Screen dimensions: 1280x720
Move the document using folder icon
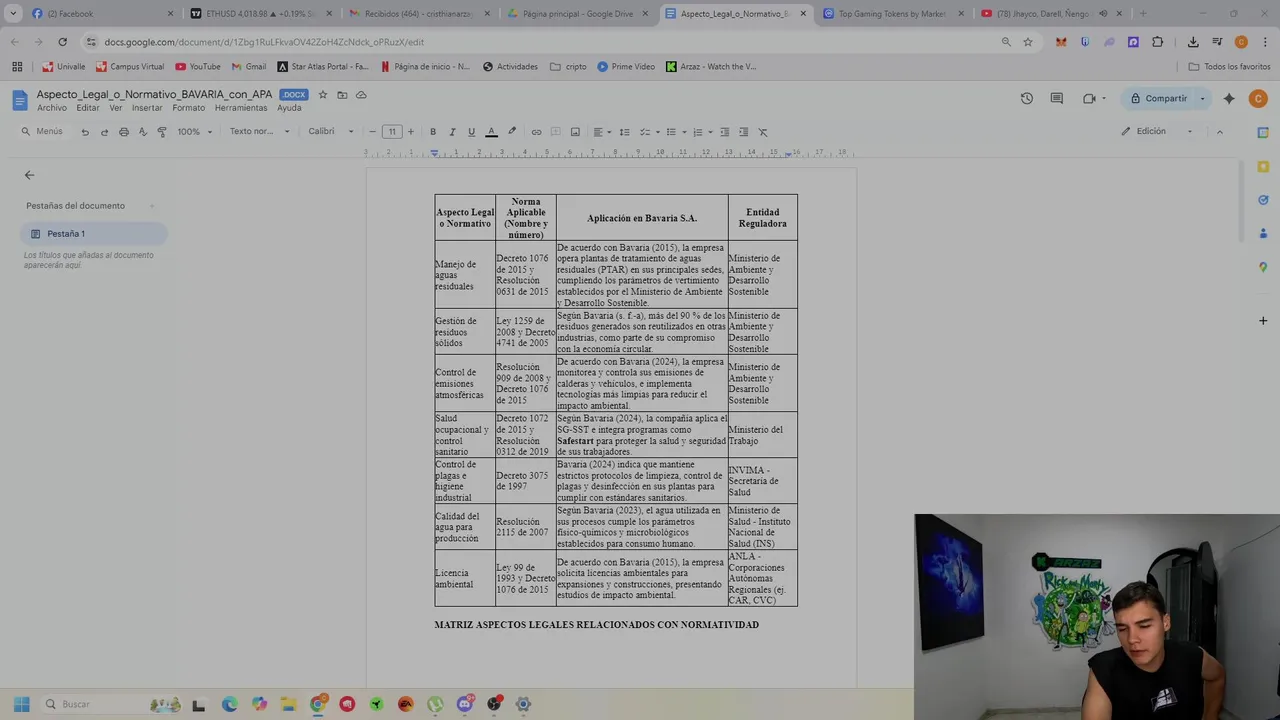coord(342,95)
